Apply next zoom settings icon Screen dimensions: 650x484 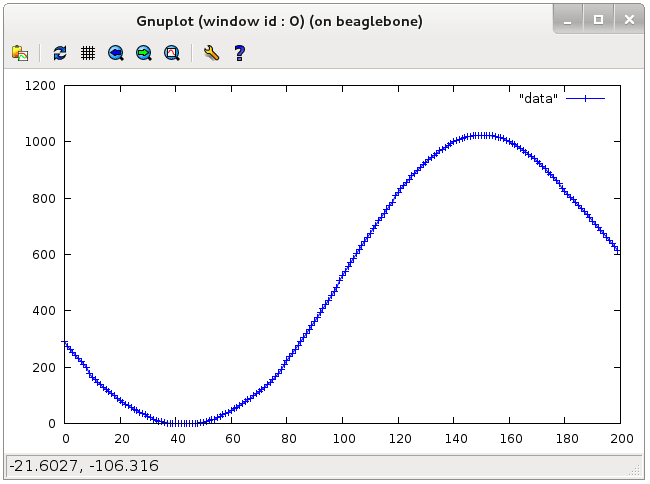click(x=144, y=53)
